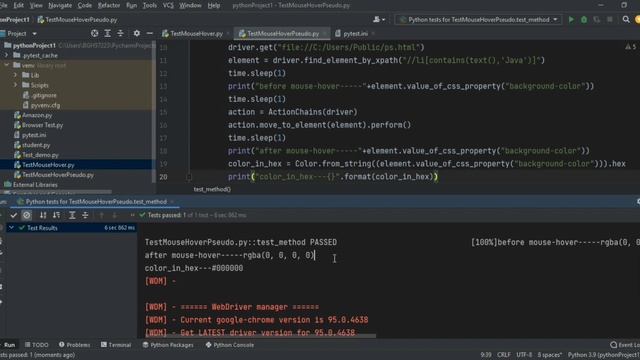Viewport: 640px width, 360px height.
Task: Expand all in Project tool window
Action: [107, 33]
